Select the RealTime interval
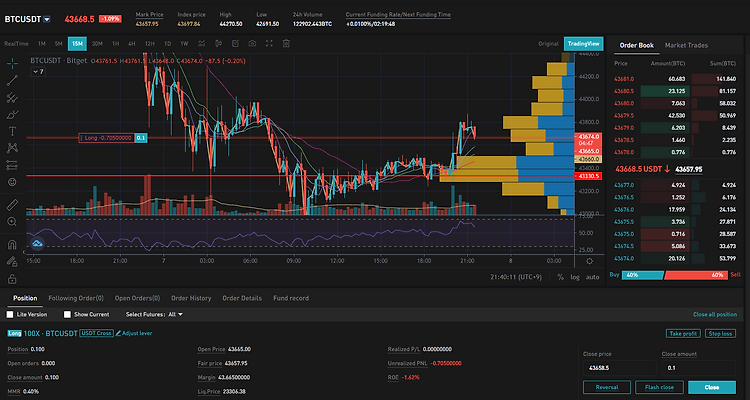This screenshot has height=400, width=750. click(x=16, y=44)
